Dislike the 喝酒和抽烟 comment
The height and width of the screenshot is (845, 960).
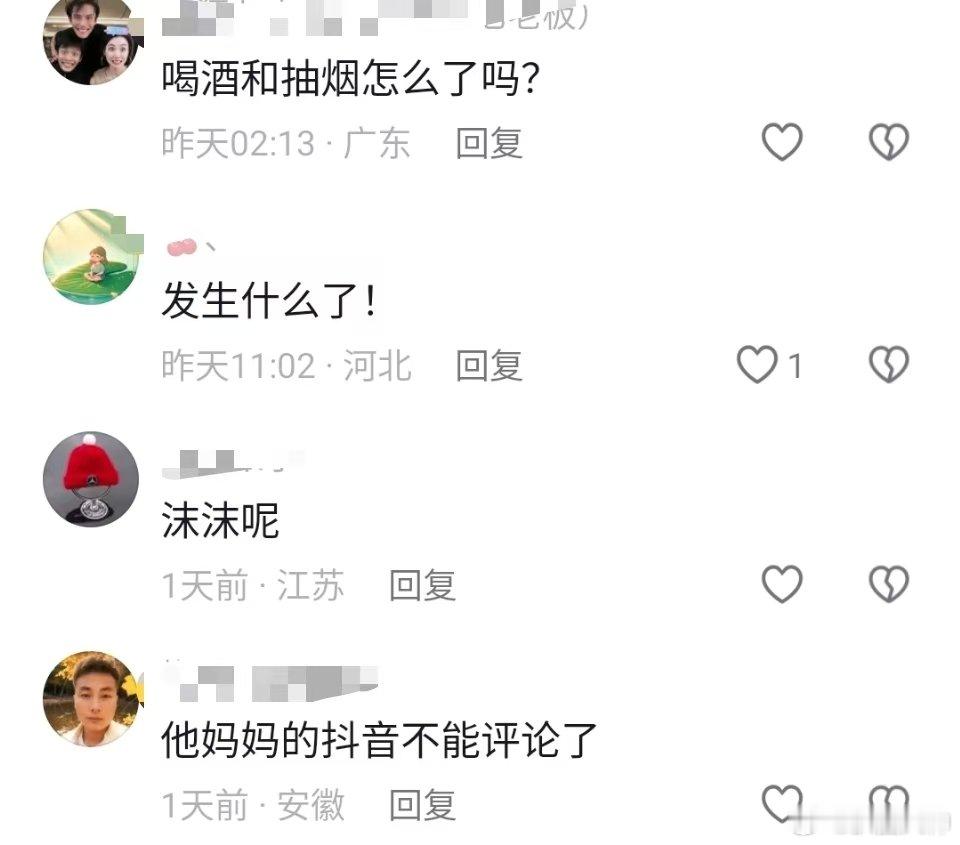tap(889, 141)
